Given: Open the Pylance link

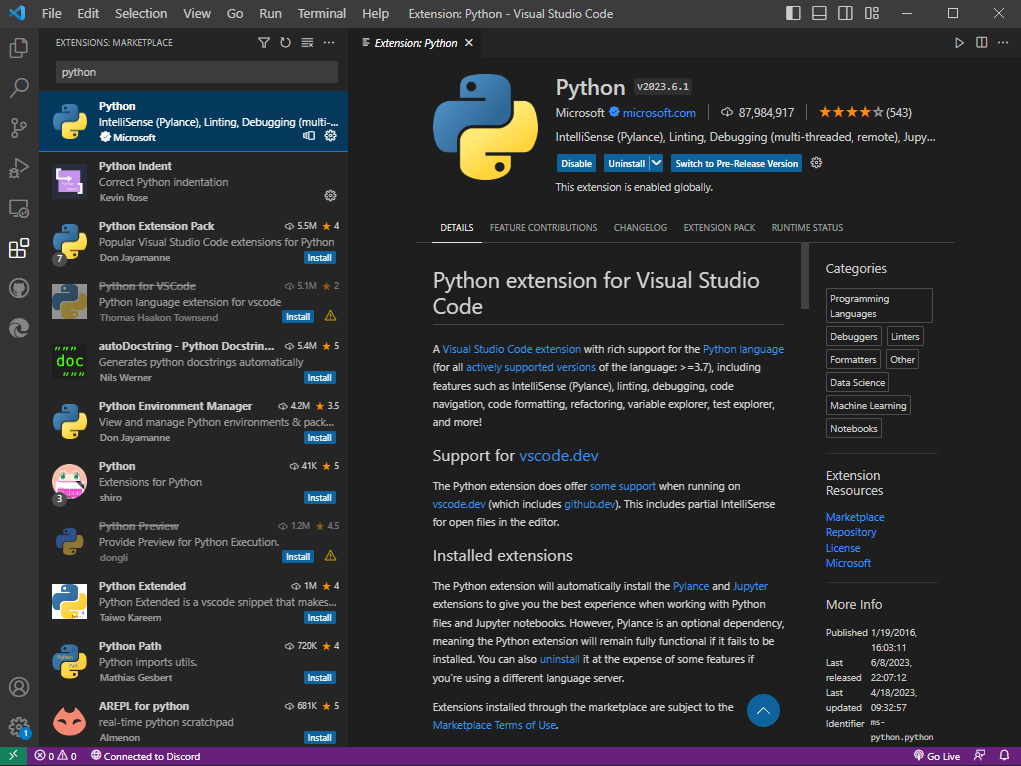Looking at the screenshot, I should (691, 586).
